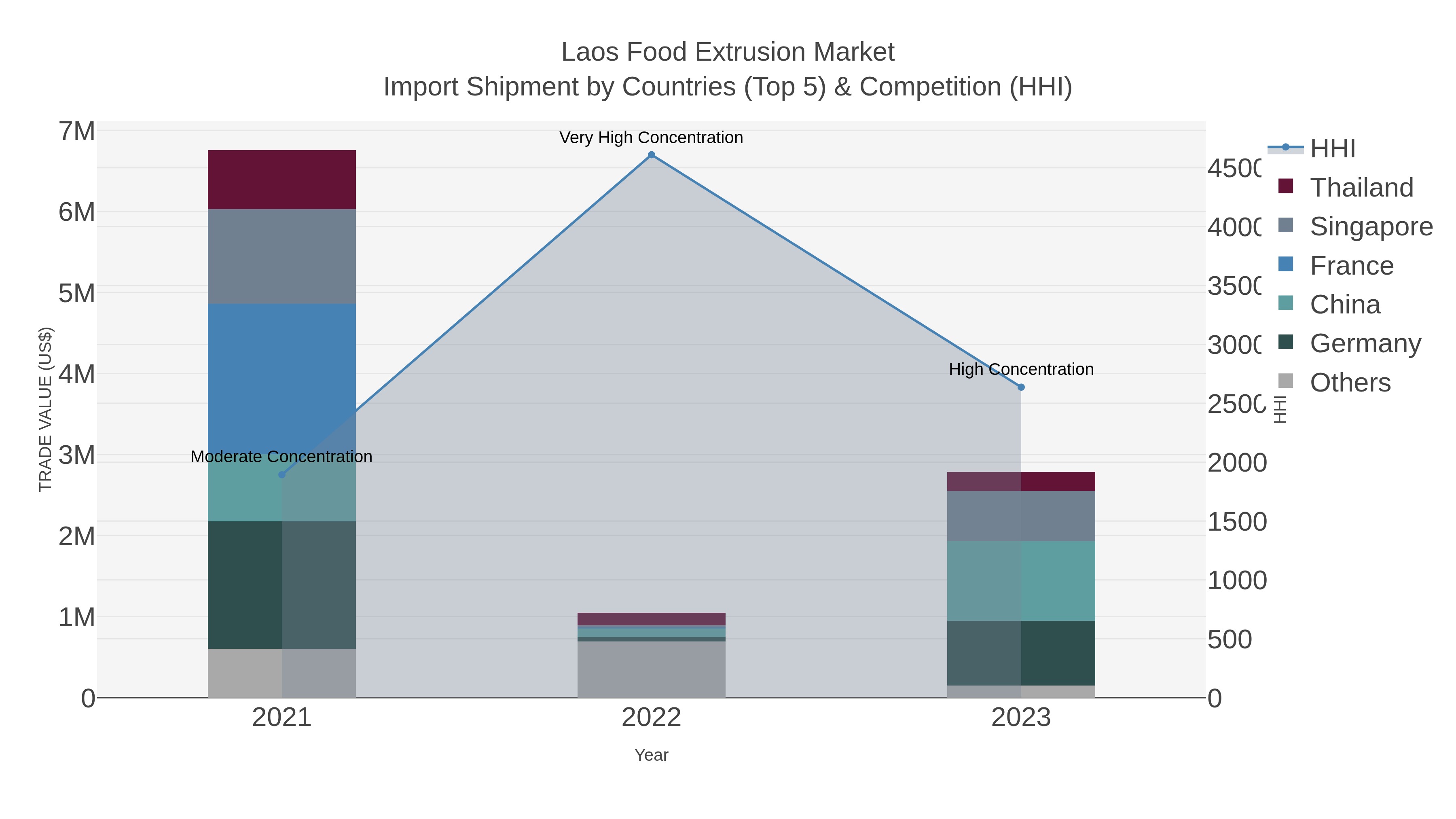Click the 7M y-axis tick label
The width and height of the screenshot is (1456, 819).
[77, 131]
